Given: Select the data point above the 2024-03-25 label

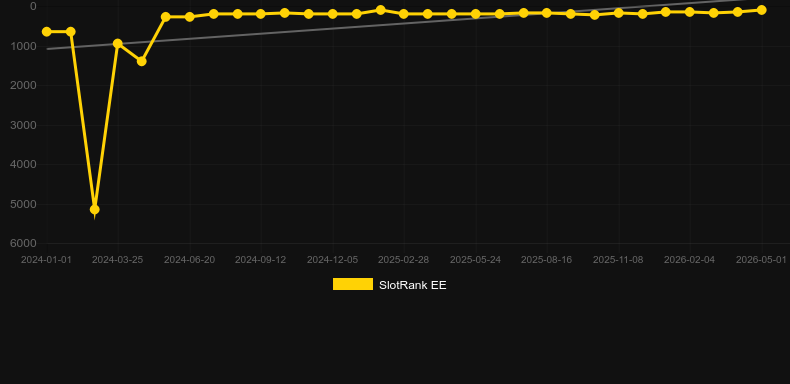Looking at the screenshot, I should tap(118, 44).
